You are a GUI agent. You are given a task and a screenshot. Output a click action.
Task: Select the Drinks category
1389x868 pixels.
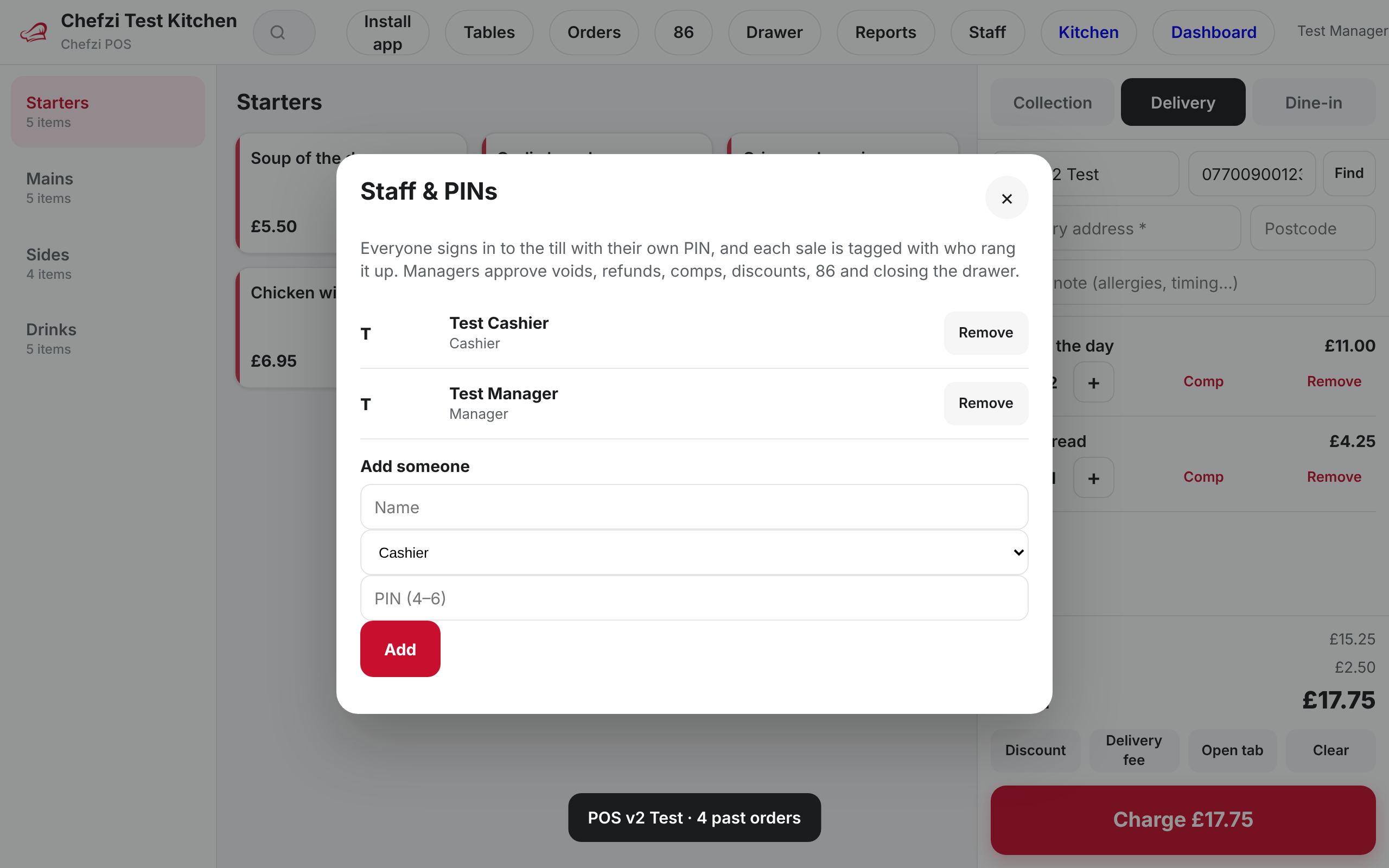[108, 339]
